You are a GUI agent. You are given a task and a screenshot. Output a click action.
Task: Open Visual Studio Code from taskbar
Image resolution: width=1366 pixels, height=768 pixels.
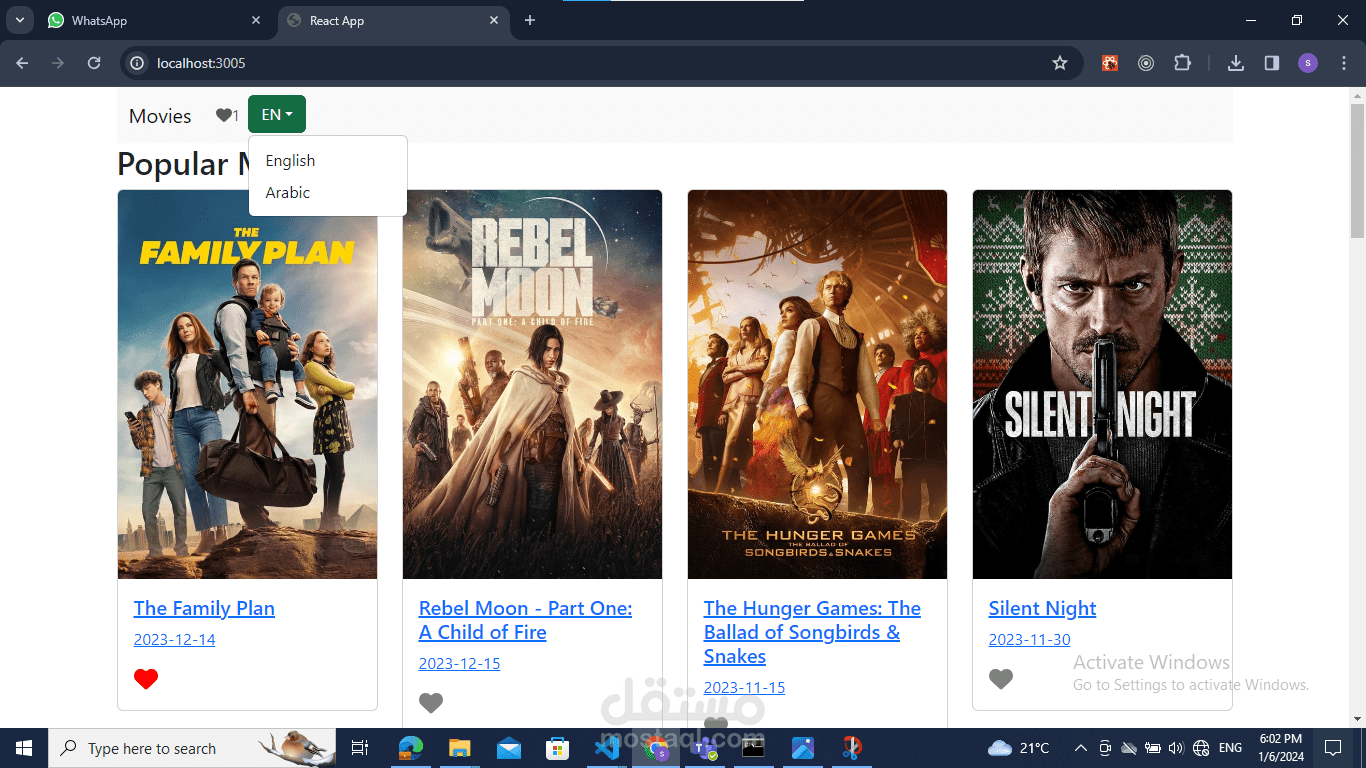click(607, 748)
